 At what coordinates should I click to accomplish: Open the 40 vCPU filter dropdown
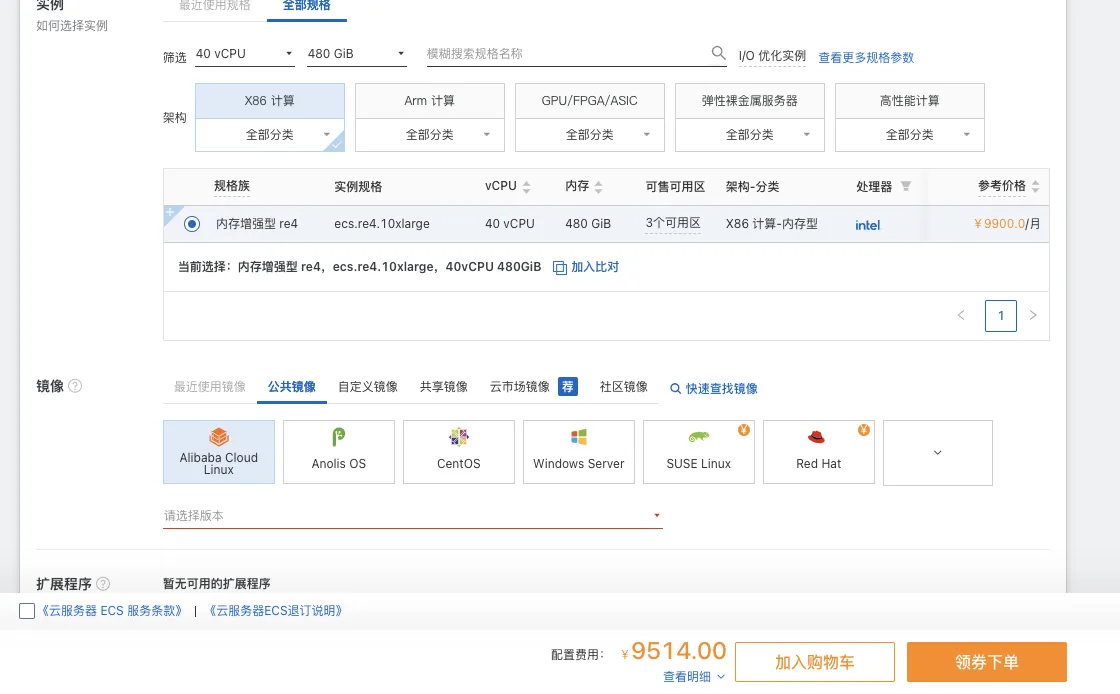pyautogui.click(x=244, y=54)
